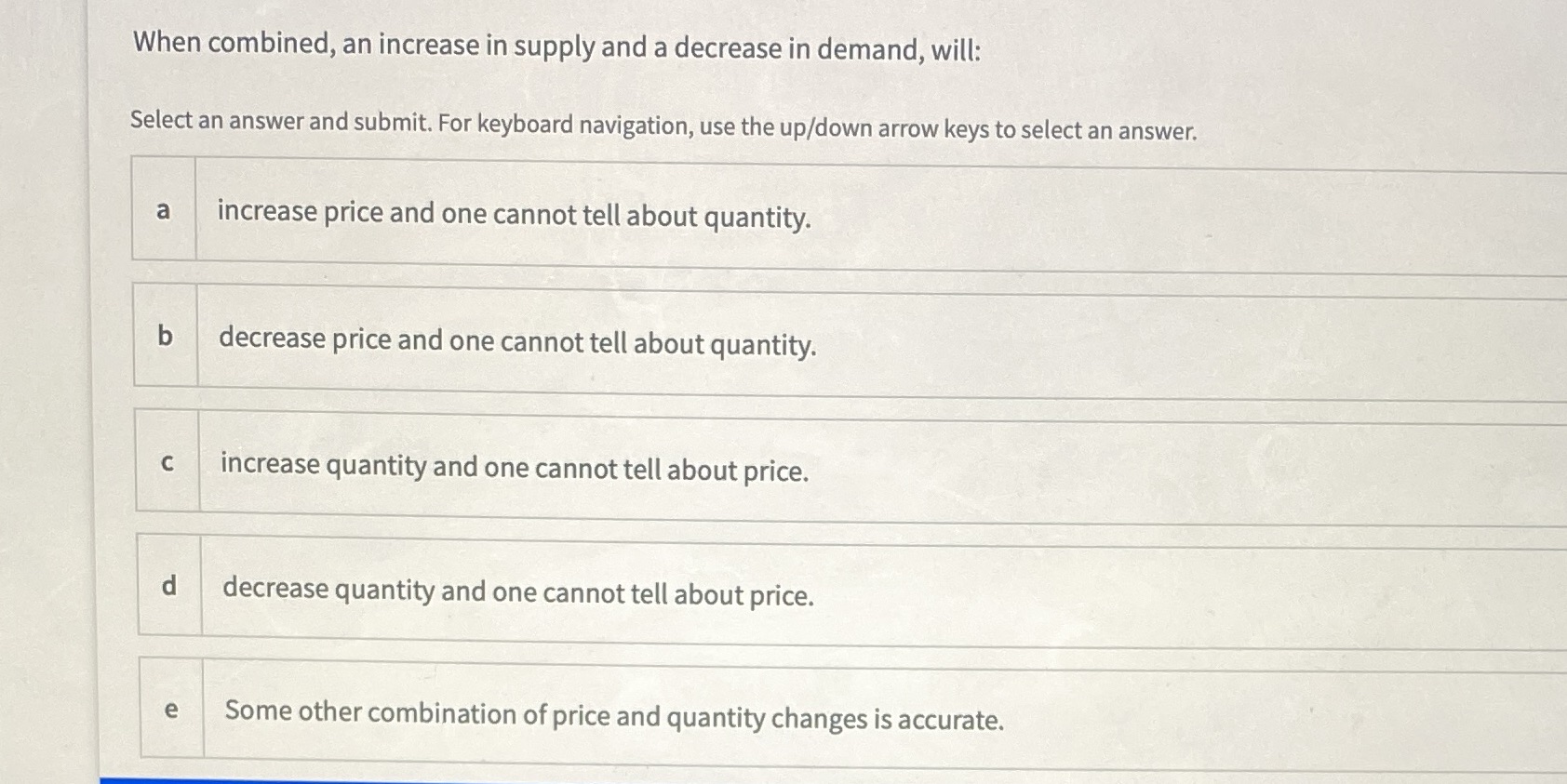The height and width of the screenshot is (784, 1567).
Task: Click the letter label 'b'
Action: pos(166,339)
